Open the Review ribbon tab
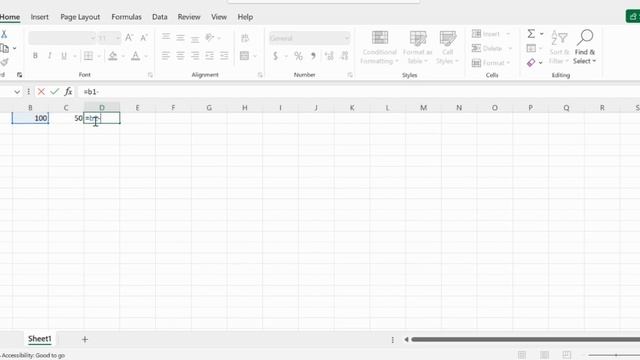640x360 pixels. click(x=189, y=17)
